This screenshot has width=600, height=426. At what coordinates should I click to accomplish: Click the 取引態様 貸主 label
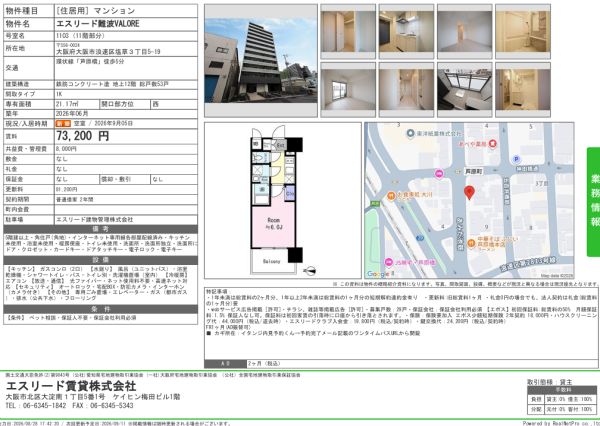coord(549,382)
